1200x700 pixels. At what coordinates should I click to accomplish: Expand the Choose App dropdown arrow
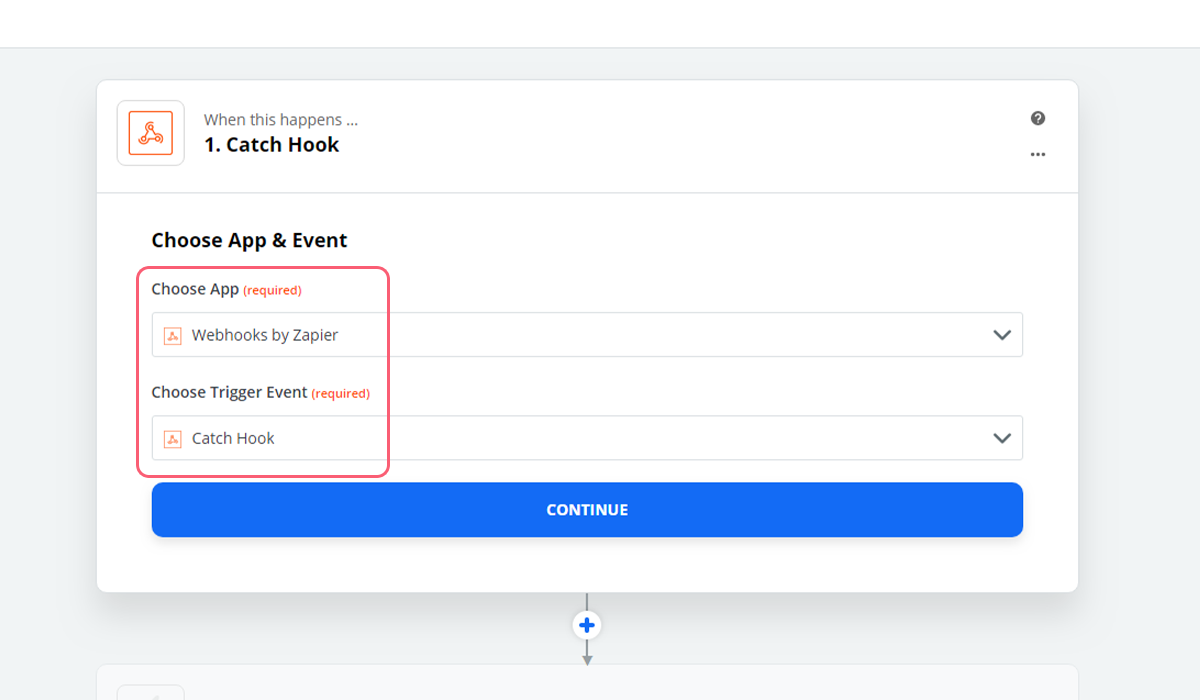click(x=1002, y=335)
